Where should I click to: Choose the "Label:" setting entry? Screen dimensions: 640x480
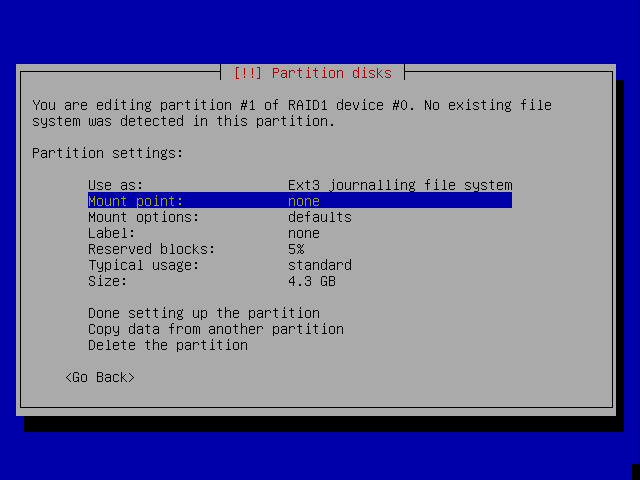click(x=112, y=233)
